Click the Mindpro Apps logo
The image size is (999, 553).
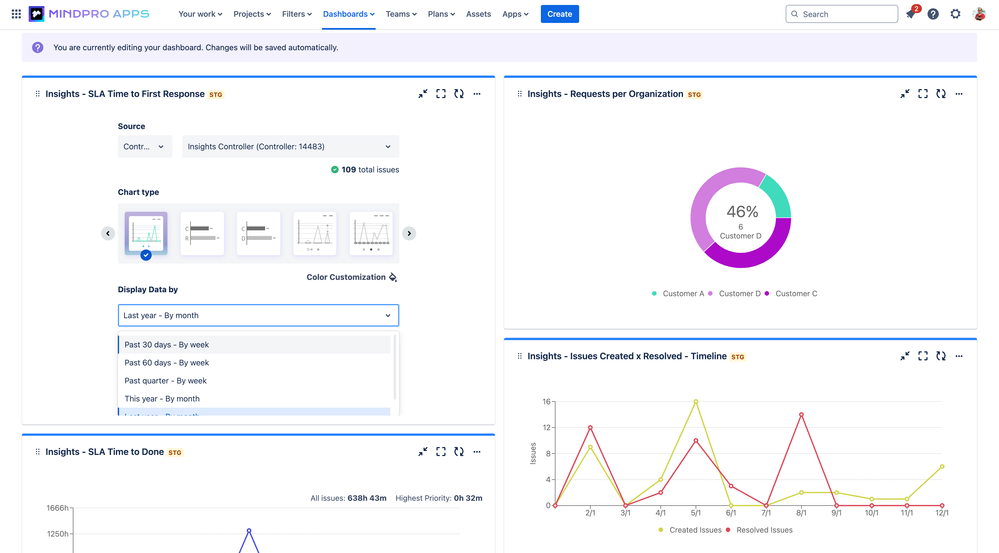89,14
